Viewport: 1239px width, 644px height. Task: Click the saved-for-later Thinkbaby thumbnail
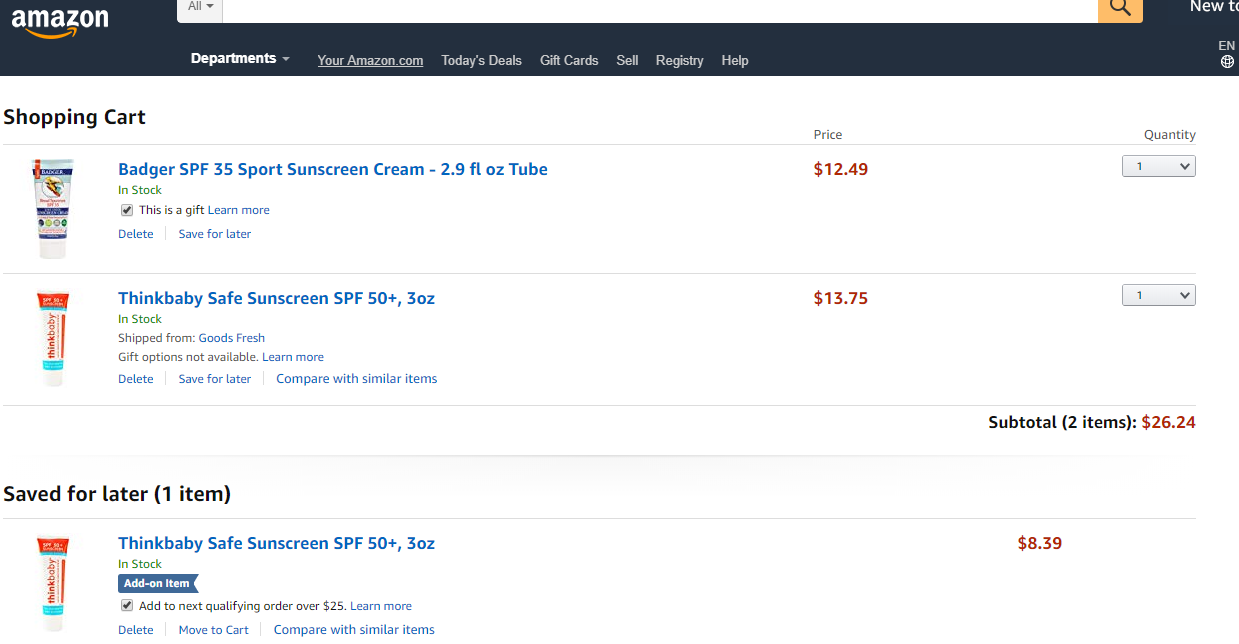[49, 584]
